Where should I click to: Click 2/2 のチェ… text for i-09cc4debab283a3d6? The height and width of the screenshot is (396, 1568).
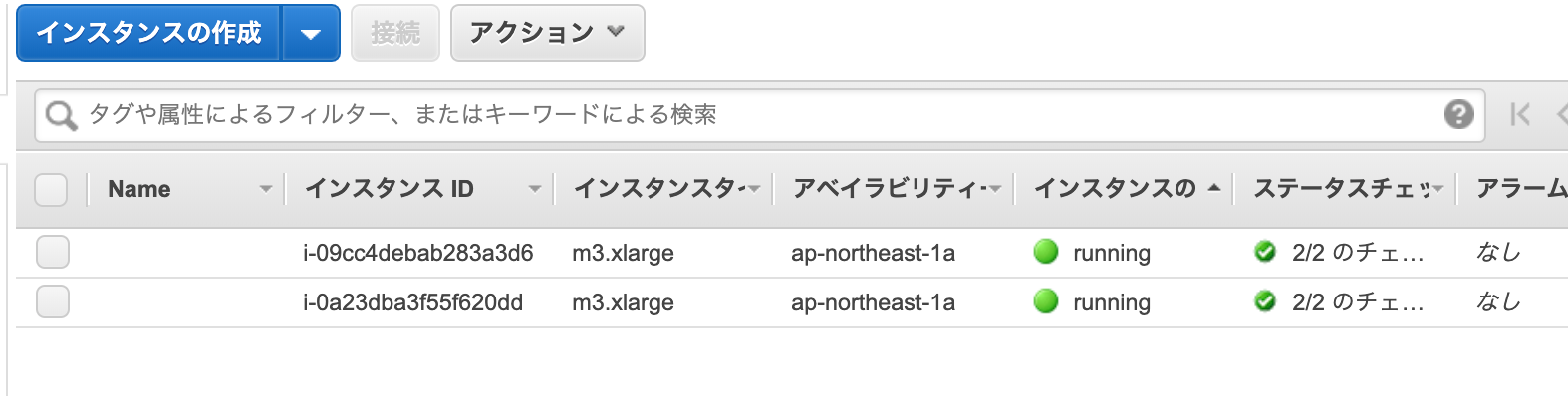coord(1358,253)
